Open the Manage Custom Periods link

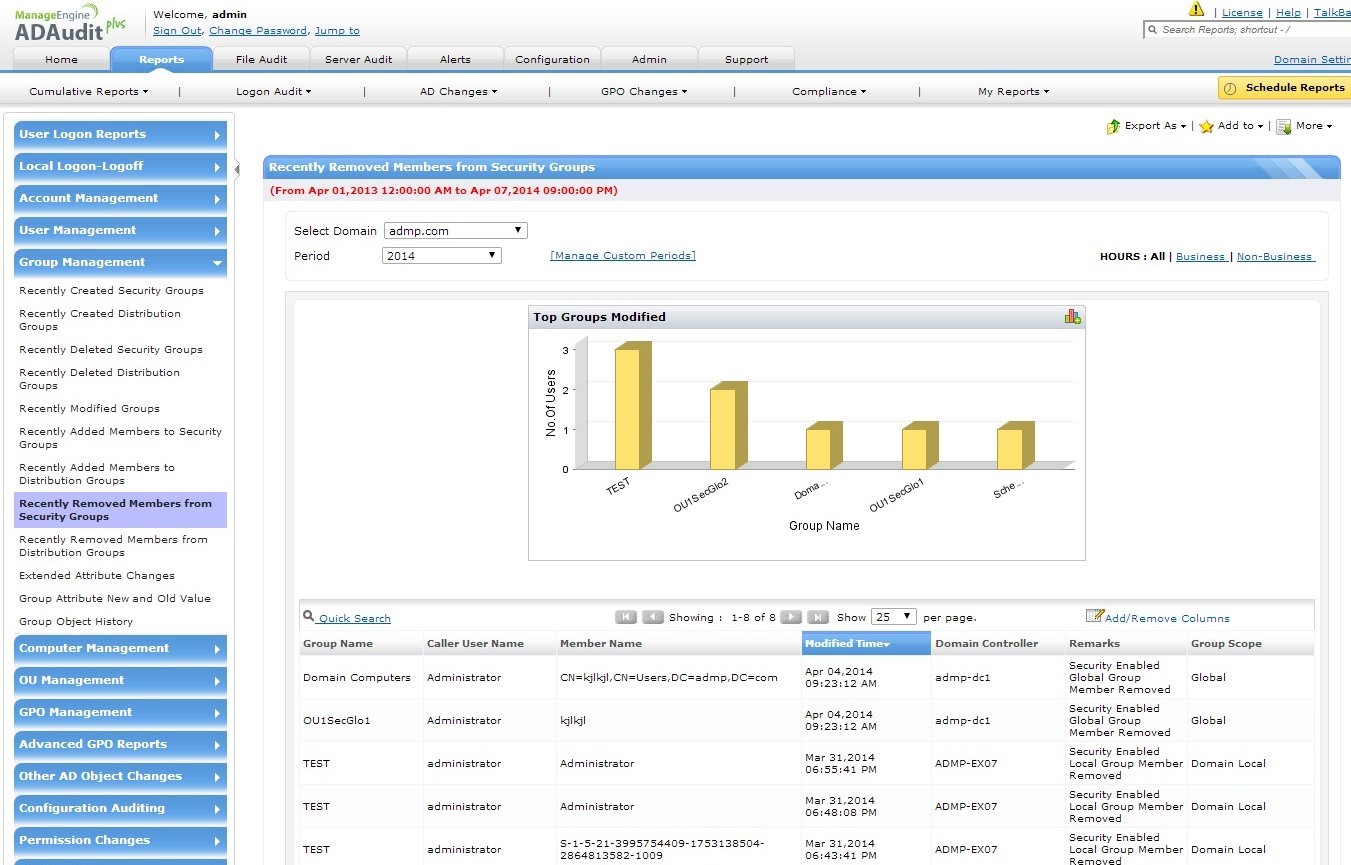tap(622, 256)
